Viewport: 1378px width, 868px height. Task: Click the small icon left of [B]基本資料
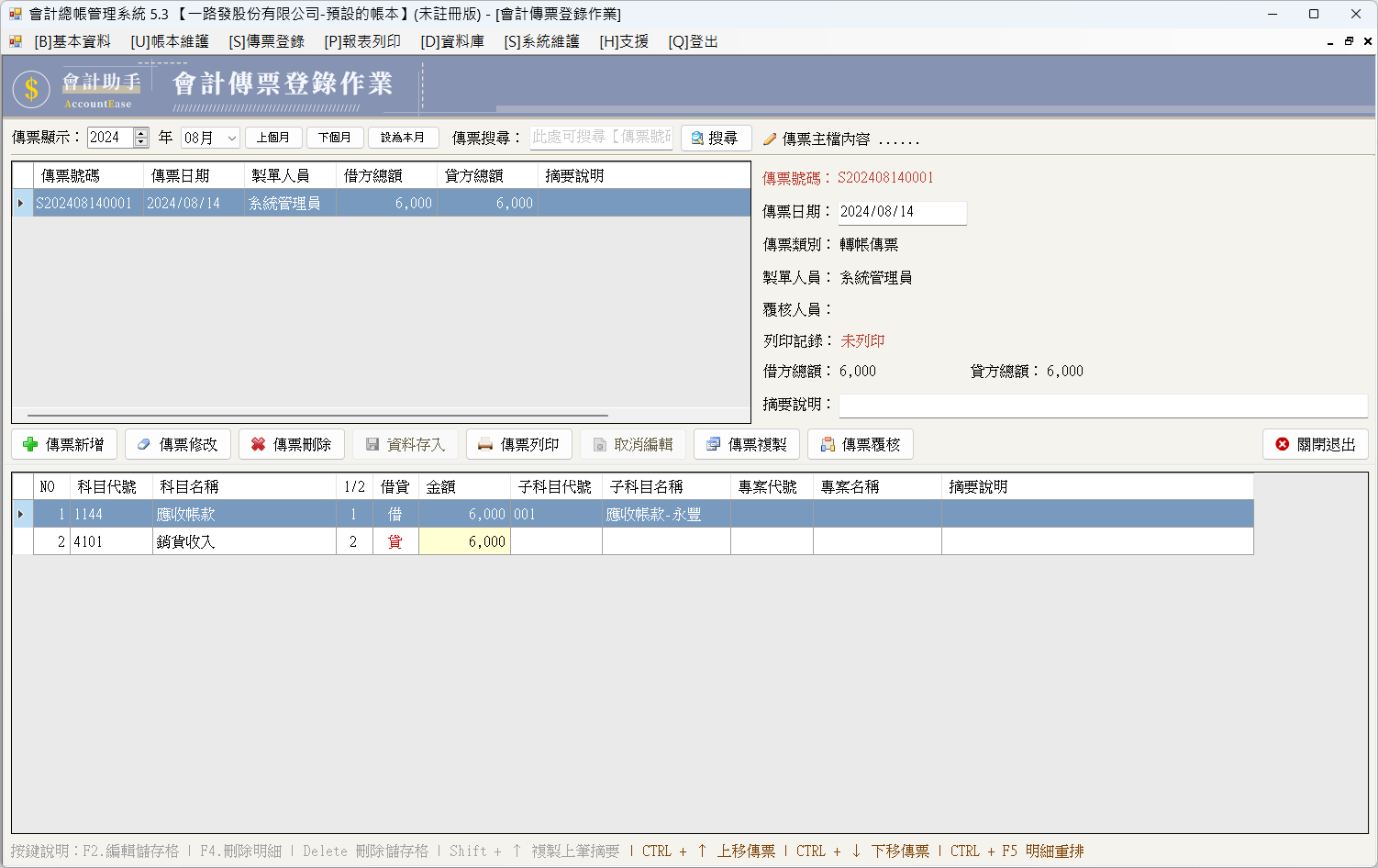coord(16,41)
